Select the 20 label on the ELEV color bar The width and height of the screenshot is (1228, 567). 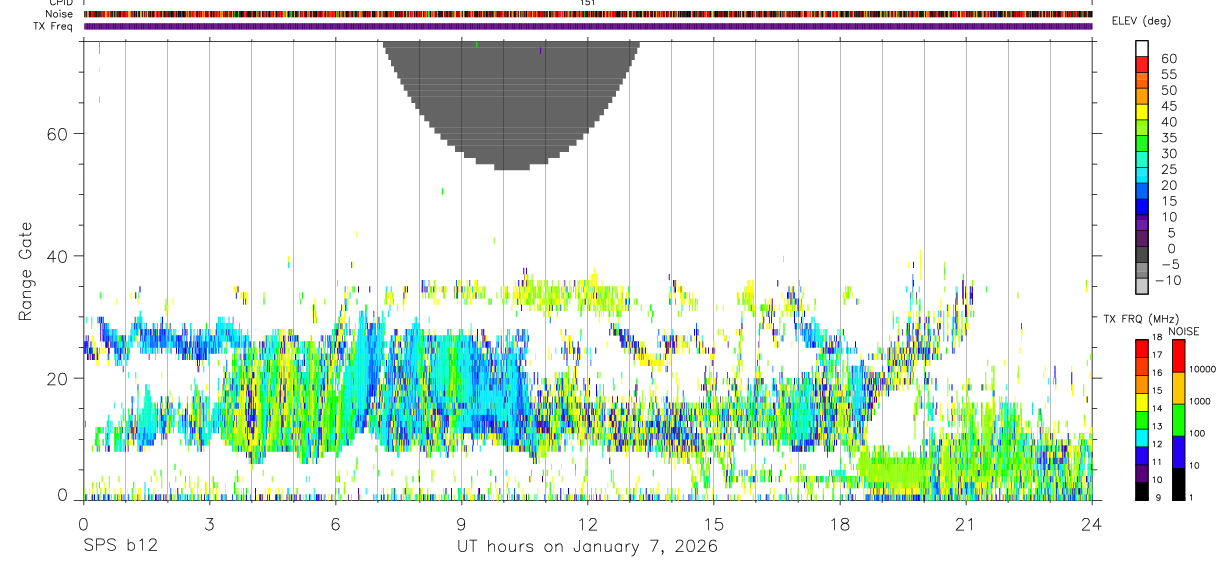[1168, 185]
